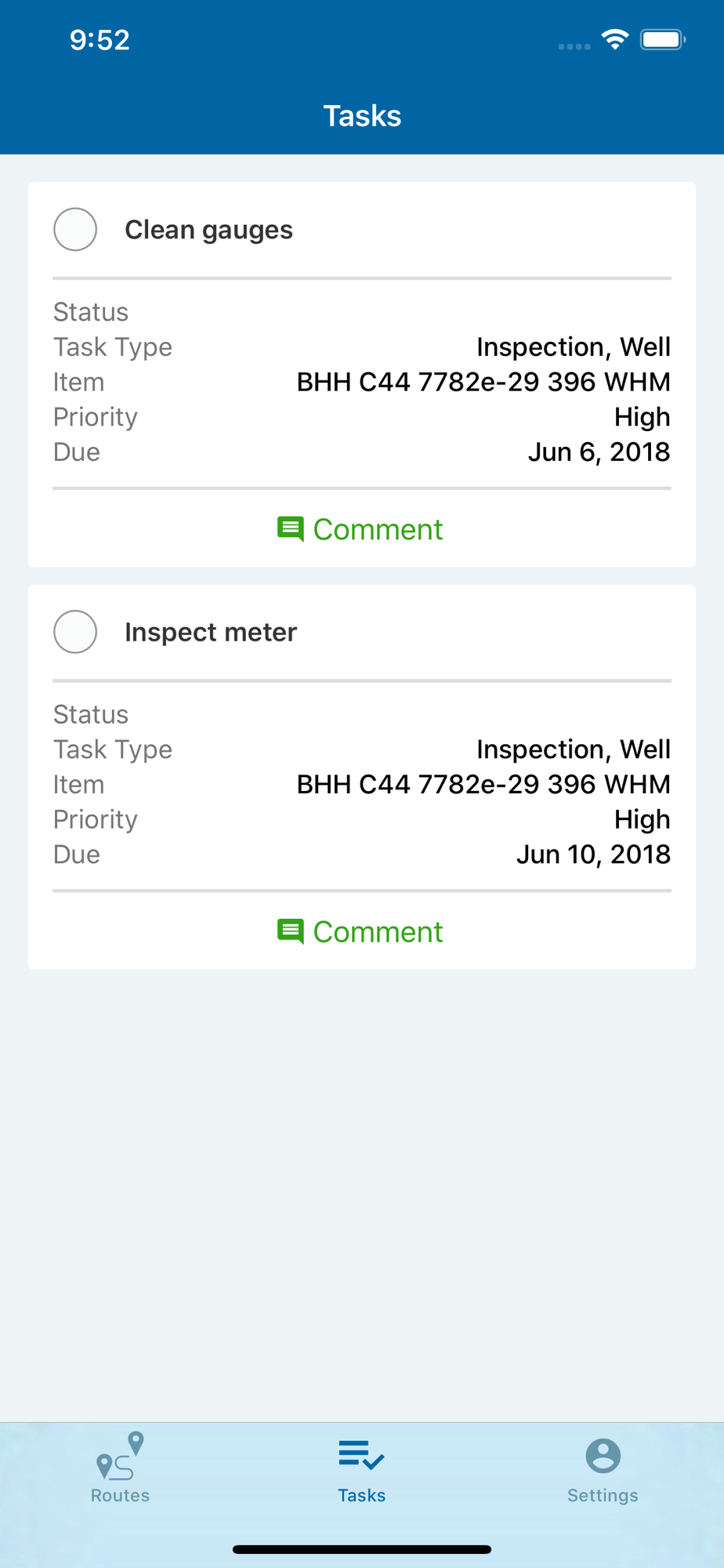
Task: Switch to the Settings tab label
Action: click(x=603, y=1495)
